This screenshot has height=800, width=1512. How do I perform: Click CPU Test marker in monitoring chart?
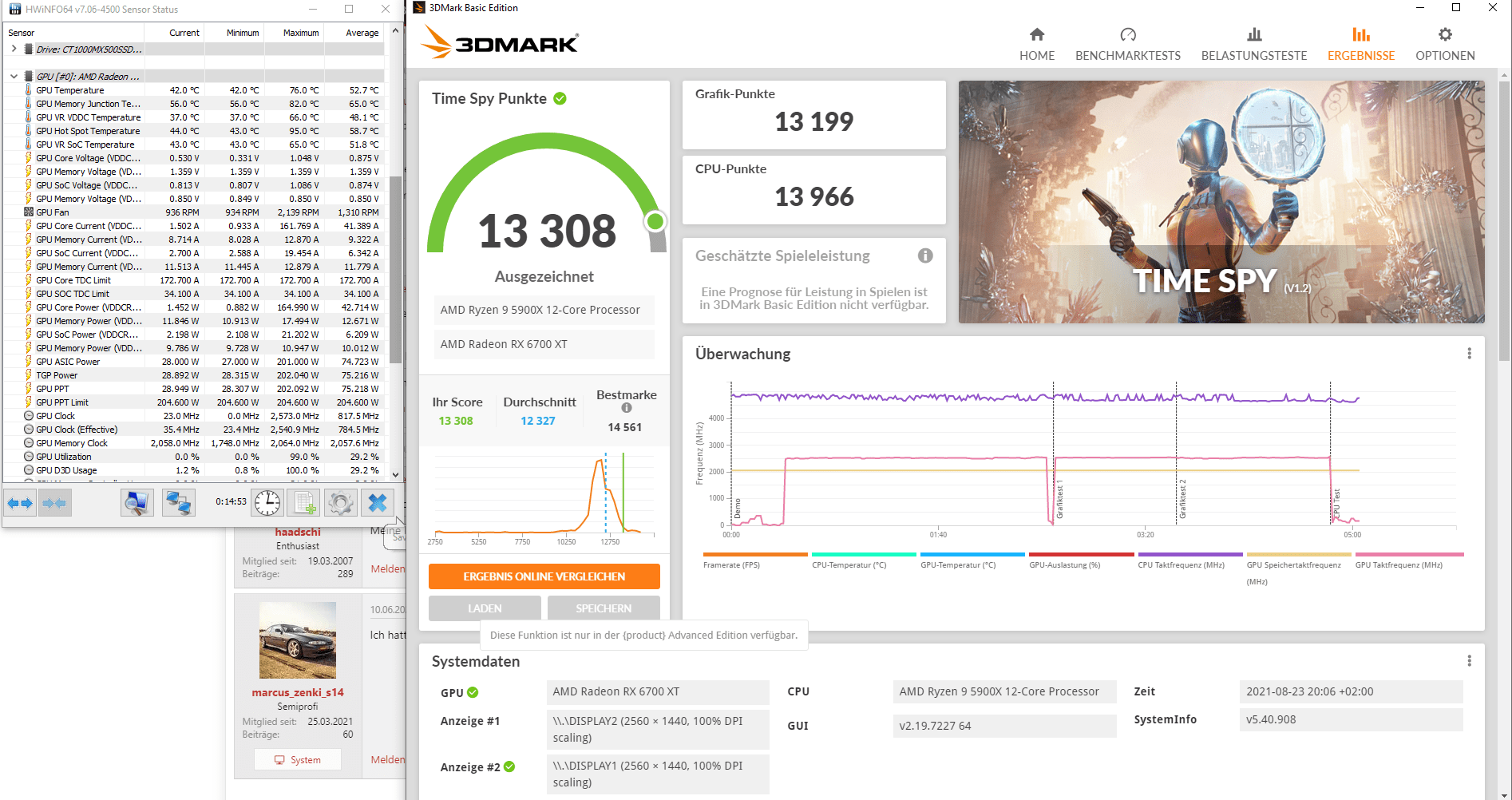click(1336, 503)
